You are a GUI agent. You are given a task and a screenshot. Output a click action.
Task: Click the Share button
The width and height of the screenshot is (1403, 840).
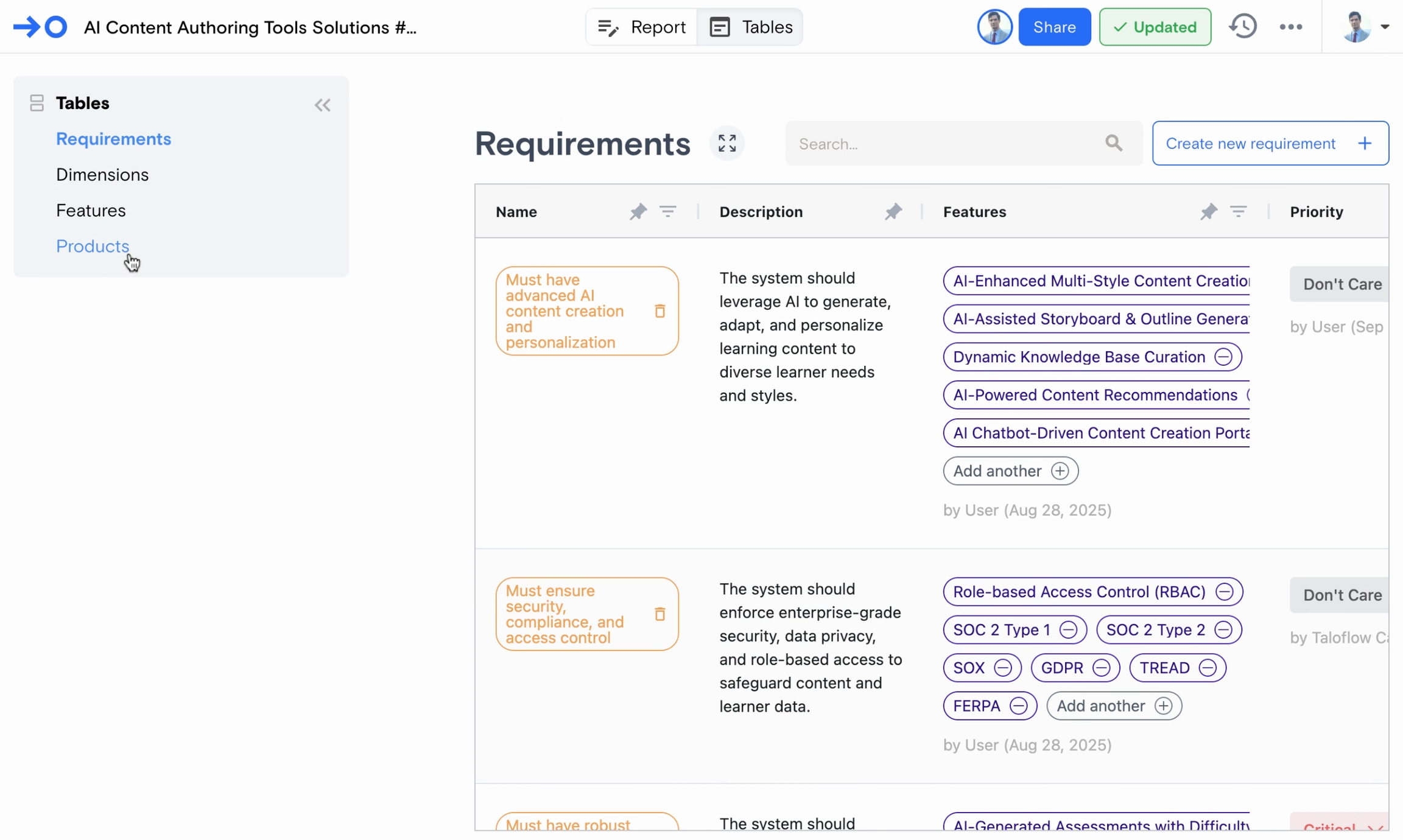click(1054, 27)
